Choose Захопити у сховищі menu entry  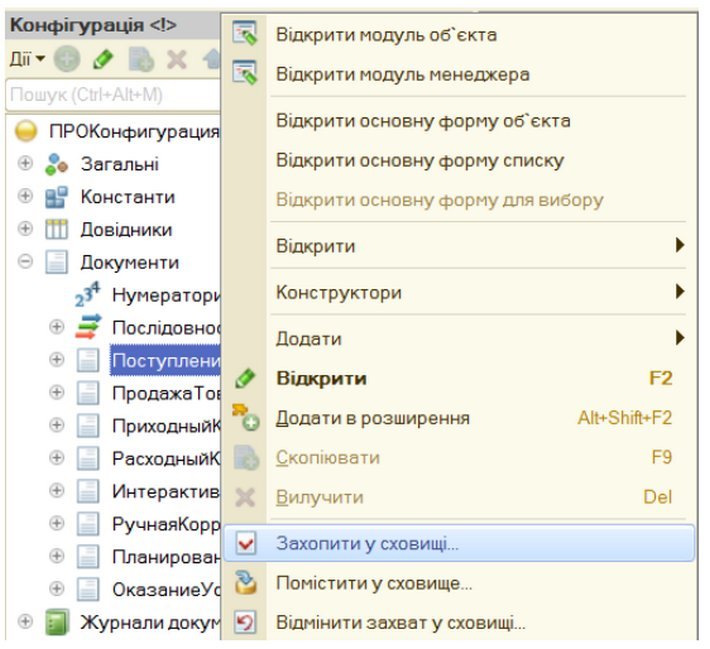[367, 545]
